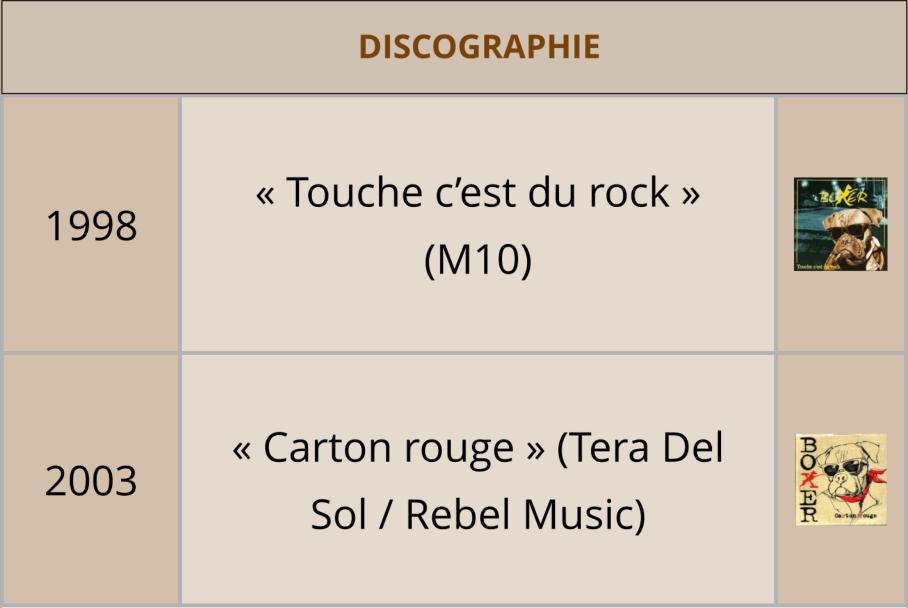
Task: Open the 2003 Carton rouge cover thumbnail
Action: [x=840, y=479]
